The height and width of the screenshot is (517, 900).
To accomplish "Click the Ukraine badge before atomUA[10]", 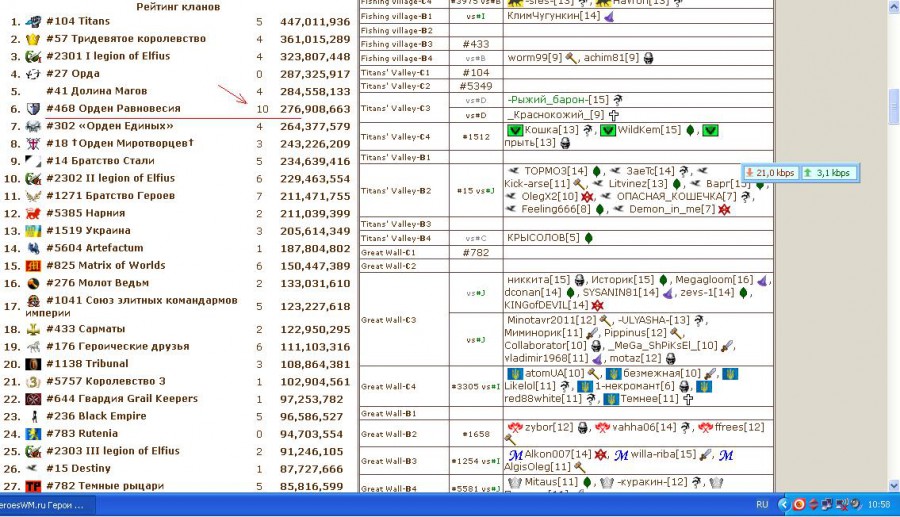I will pos(515,374).
